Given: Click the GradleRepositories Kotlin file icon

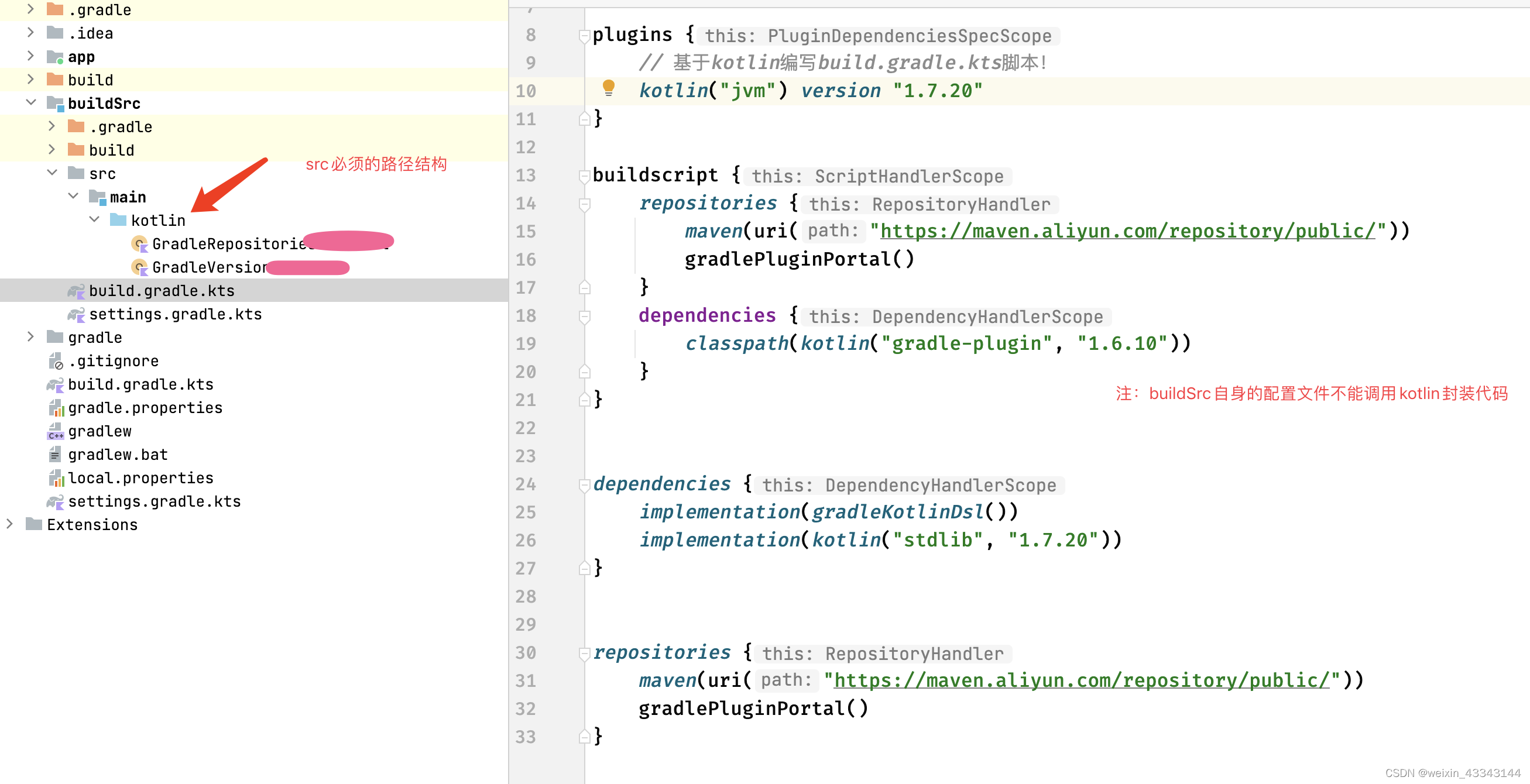Looking at the screenshot, I should pyautogui.click(x=139, y=243).
